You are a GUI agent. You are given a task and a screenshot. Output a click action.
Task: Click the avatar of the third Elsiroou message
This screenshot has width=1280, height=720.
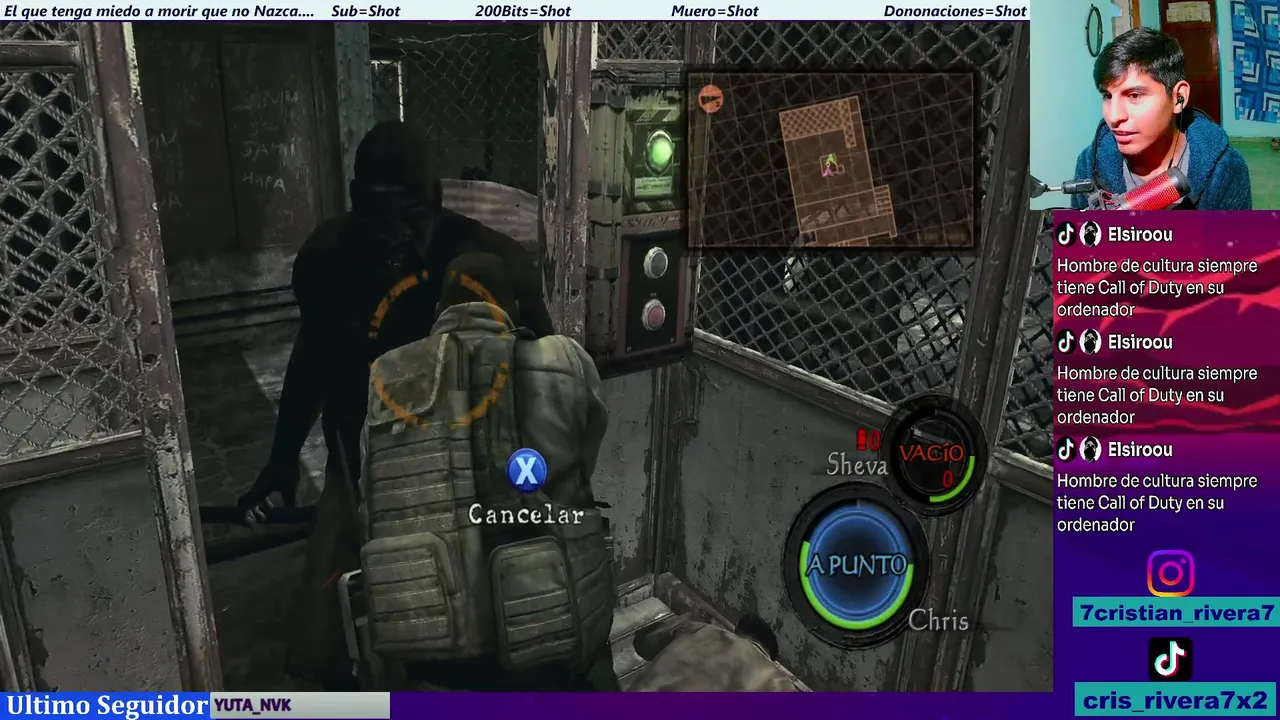[x=1091, y=449]
